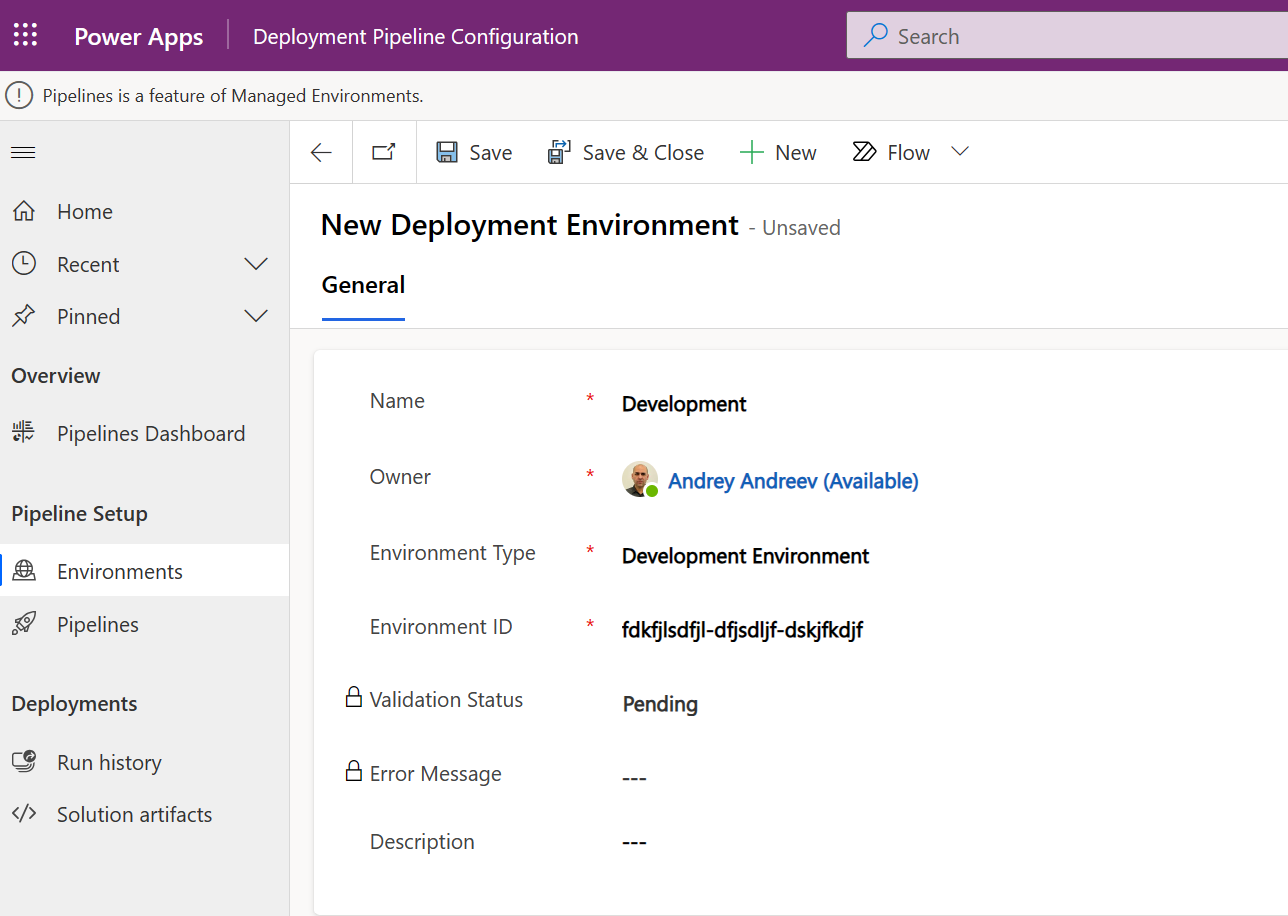Expand the Recent section chevron

point(256,264)
